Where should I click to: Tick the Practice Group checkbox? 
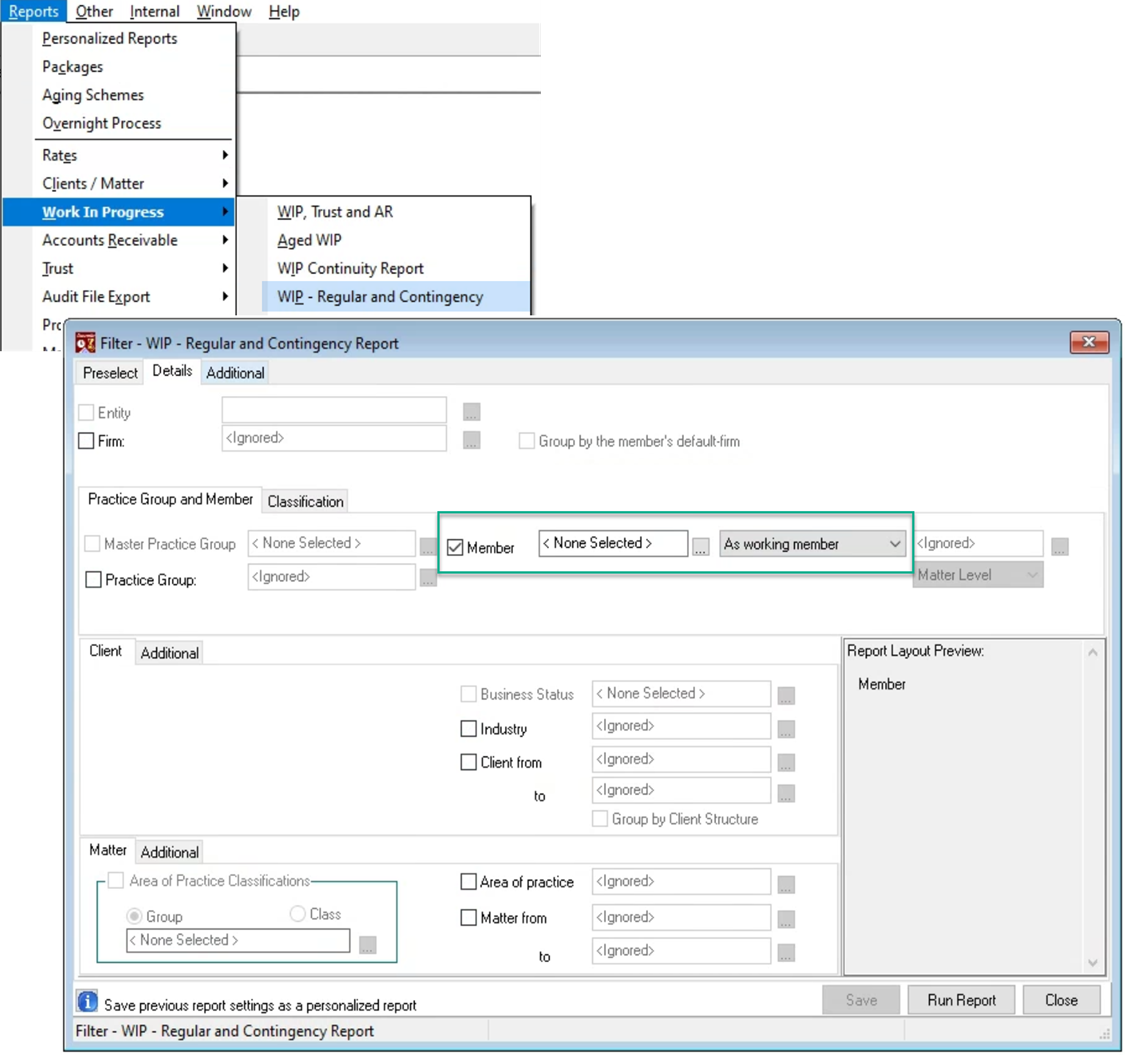(93, 579)
